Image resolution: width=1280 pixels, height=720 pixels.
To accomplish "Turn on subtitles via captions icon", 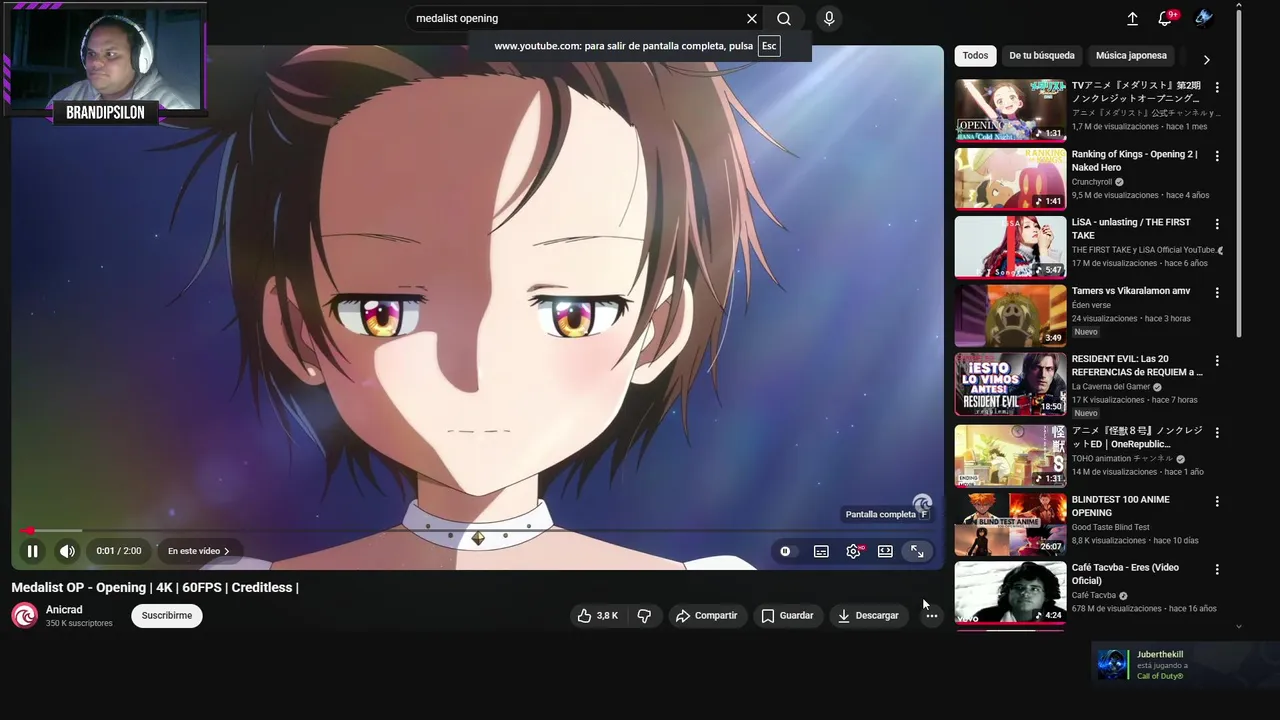I will (x=821, y=551).
